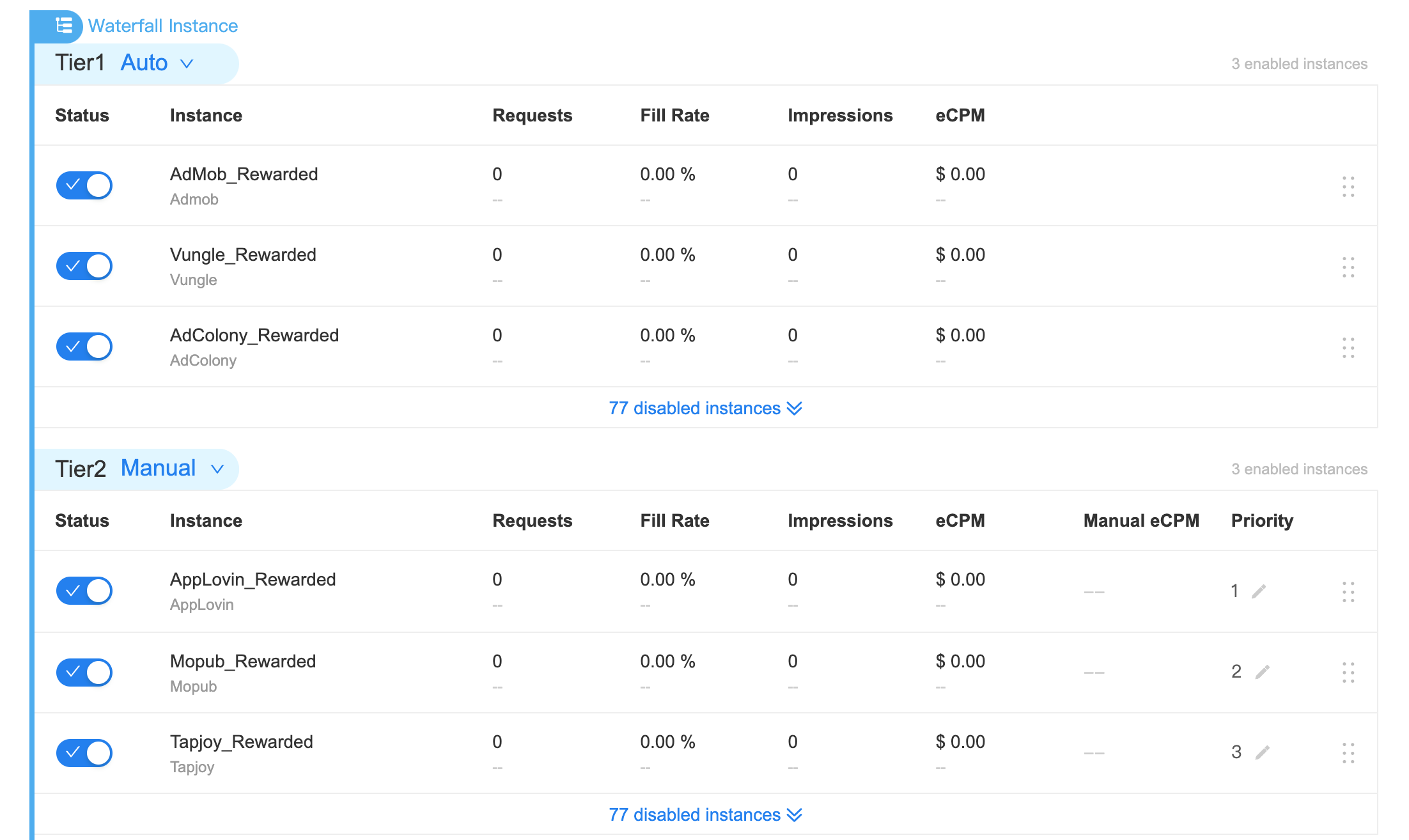Click the Tier1 eCPM column header
Viewport: 1409px width, 840px height.
point(960,115)
